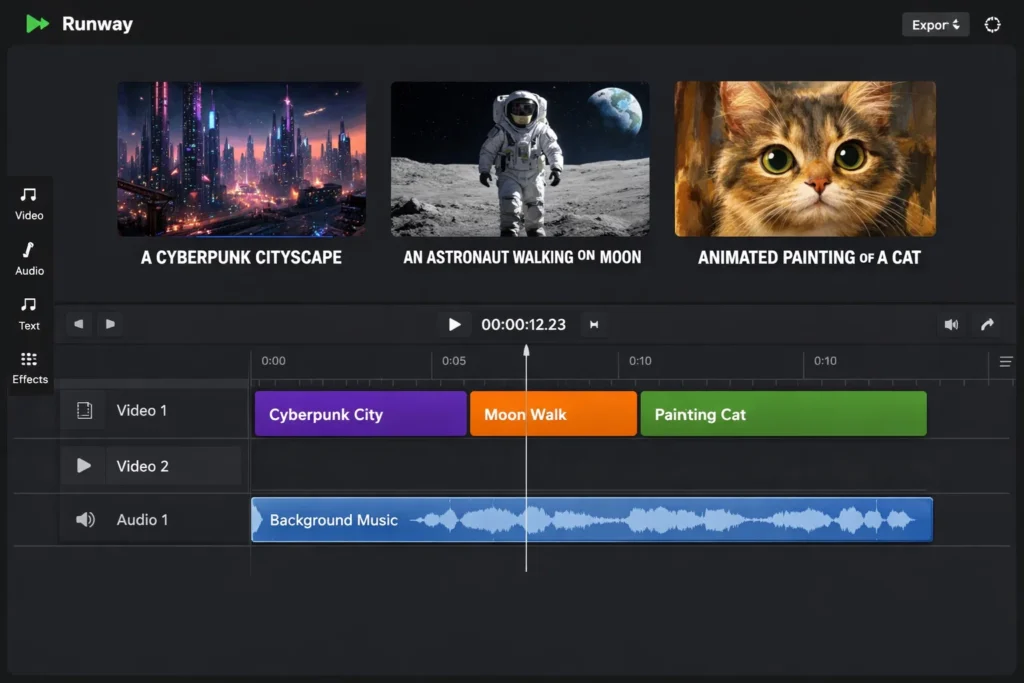Click the Runway logo icon
The image size is (1024, 683).
click(37, 23)
